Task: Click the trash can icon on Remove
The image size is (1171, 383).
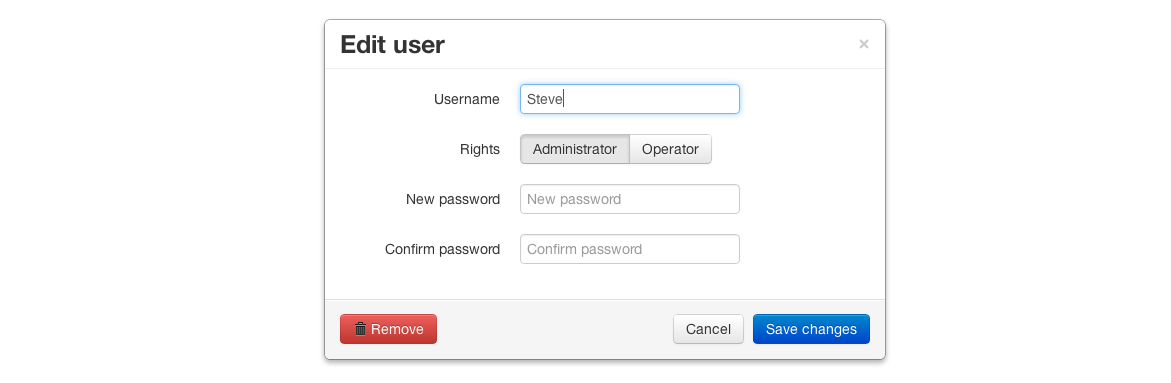Action: (360, 329)
